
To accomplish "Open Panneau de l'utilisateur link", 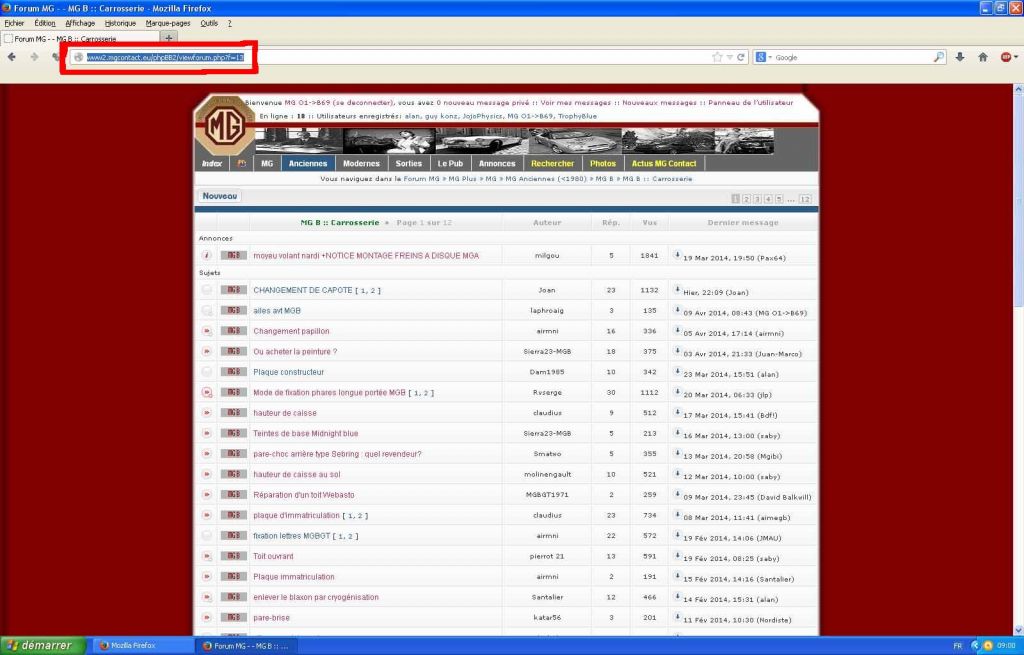I will pyautogui.click(x=750, y=103).
